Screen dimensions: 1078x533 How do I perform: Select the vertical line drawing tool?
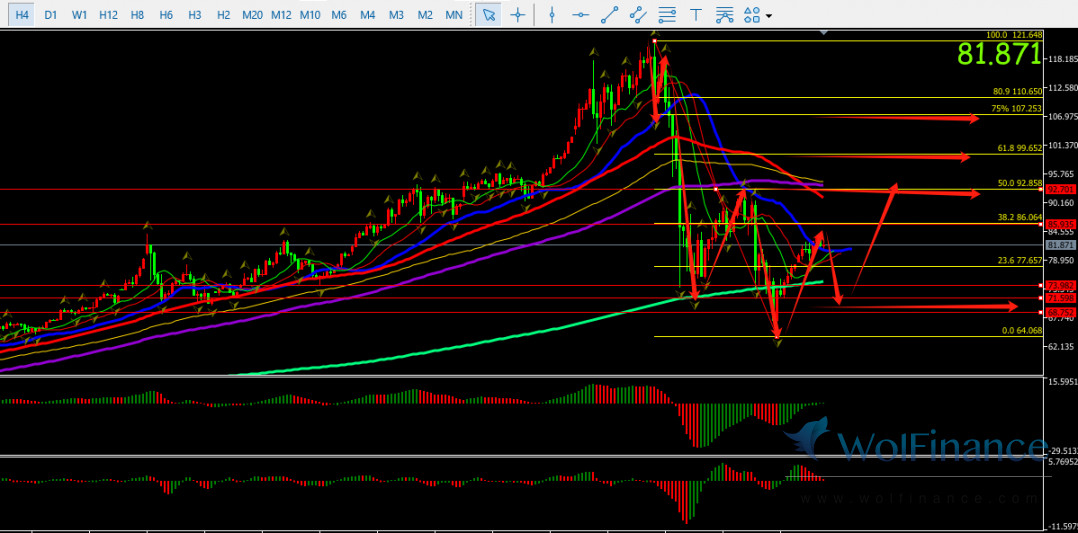pyautogui.click(x=551, y=15)
